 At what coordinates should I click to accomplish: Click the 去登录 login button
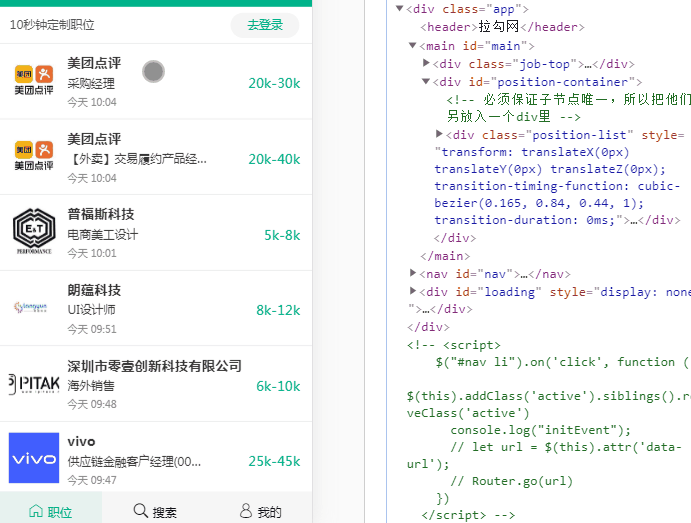264,25
